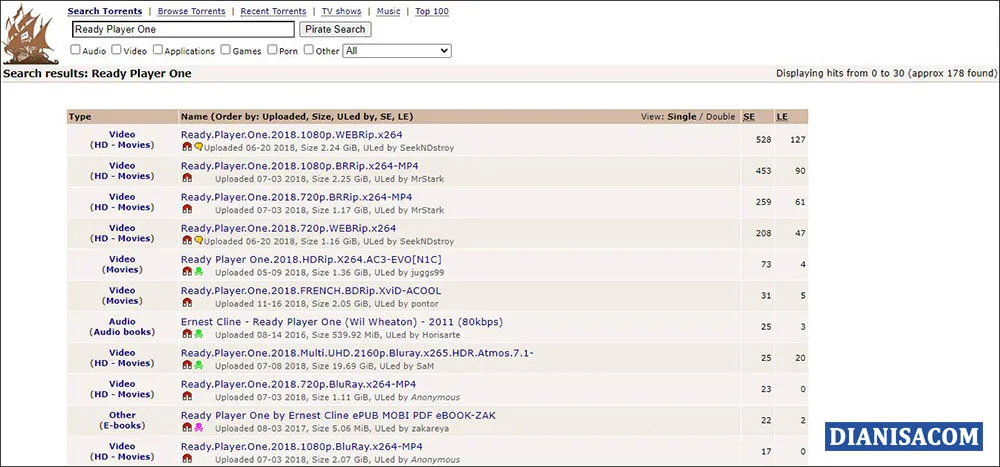1000x467 pixels.
Task: Click the pink skull icon on the eBOOK-ZAK row
Action: tap(198, 427)
